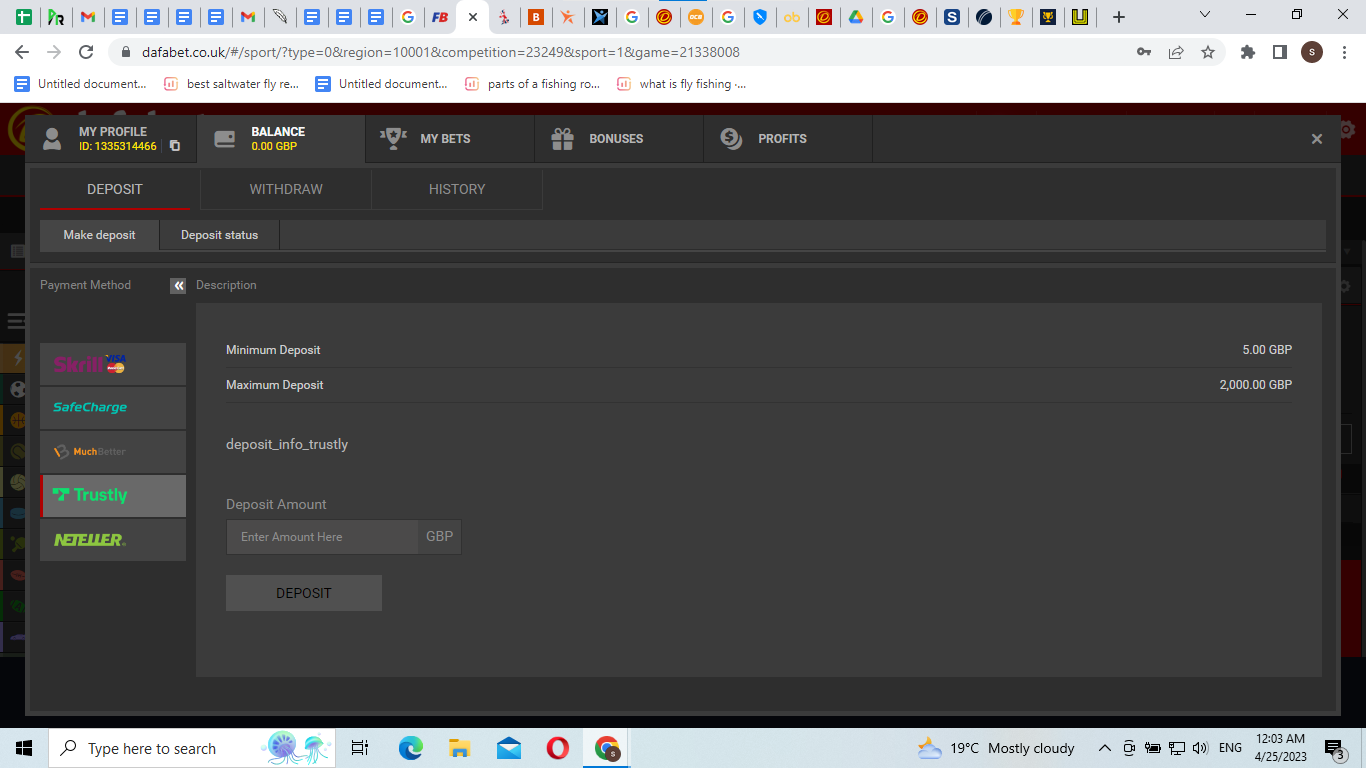Copy the profile ID number

(175, 146)
